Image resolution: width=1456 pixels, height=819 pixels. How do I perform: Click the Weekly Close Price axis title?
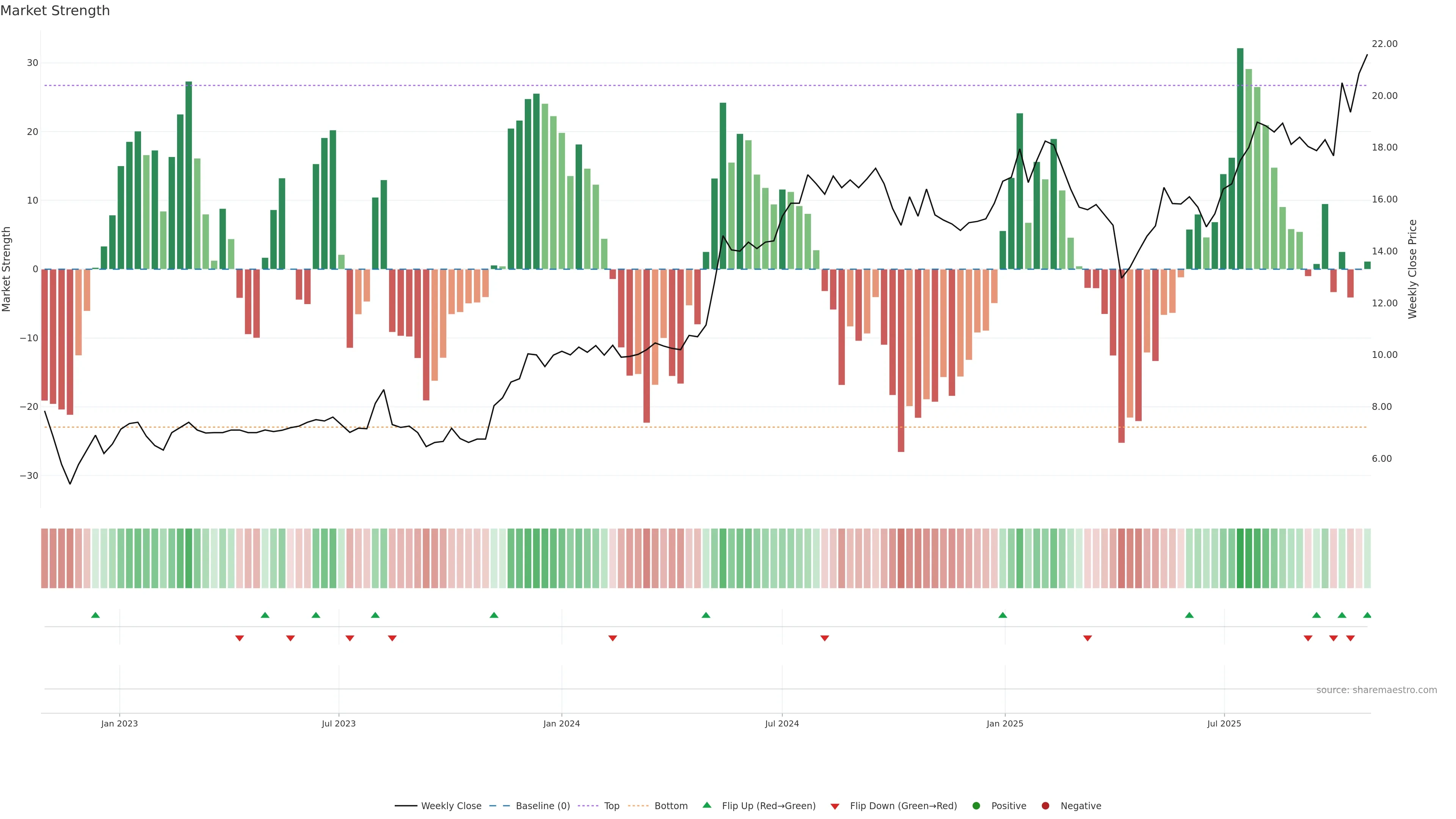pos(1412,269)
